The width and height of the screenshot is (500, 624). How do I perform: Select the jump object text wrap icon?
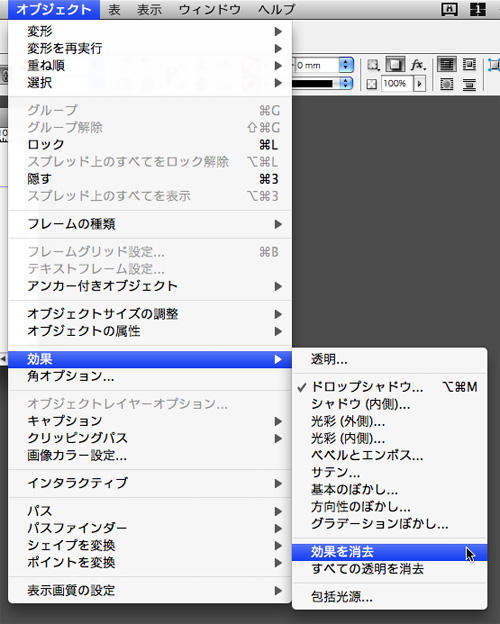[x=470, y=84]
